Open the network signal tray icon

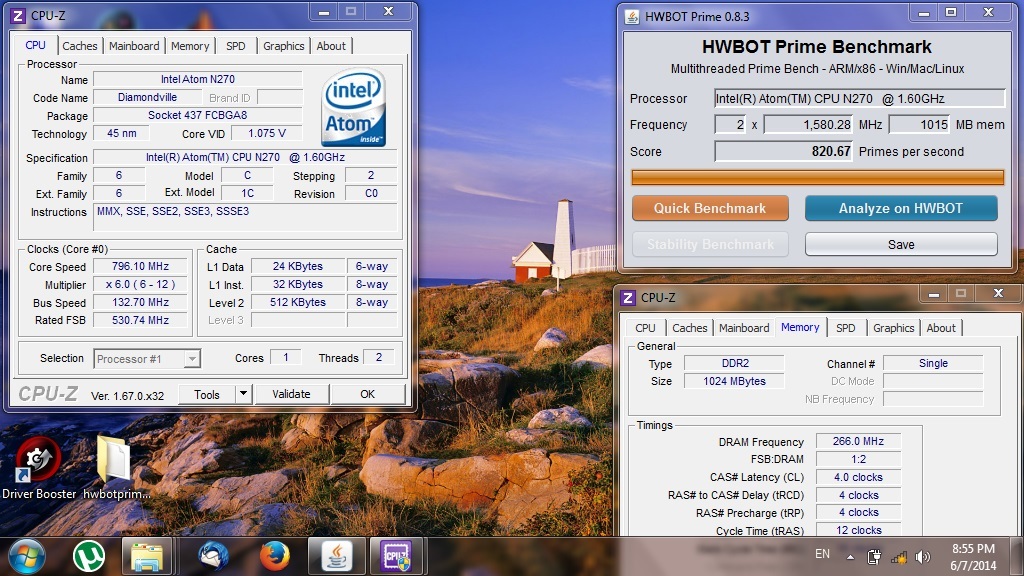click(x=899, y=557)
